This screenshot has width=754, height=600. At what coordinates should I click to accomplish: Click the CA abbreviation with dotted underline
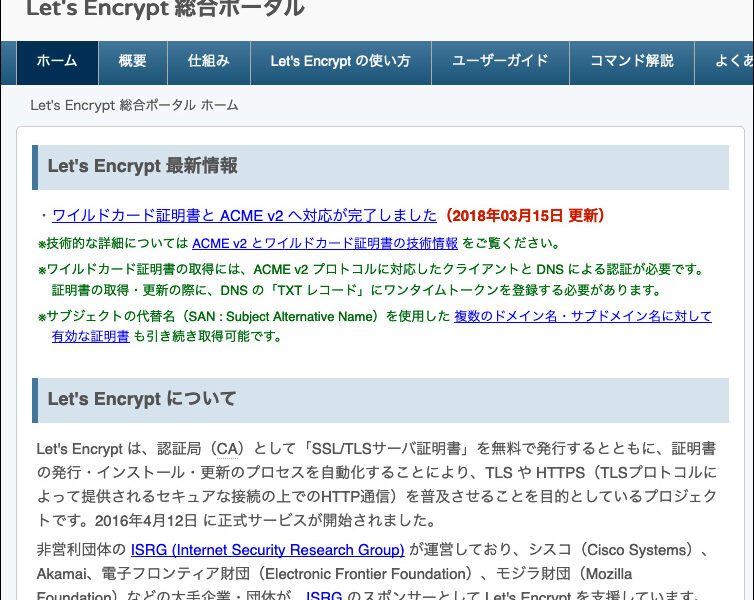(227, 449)
